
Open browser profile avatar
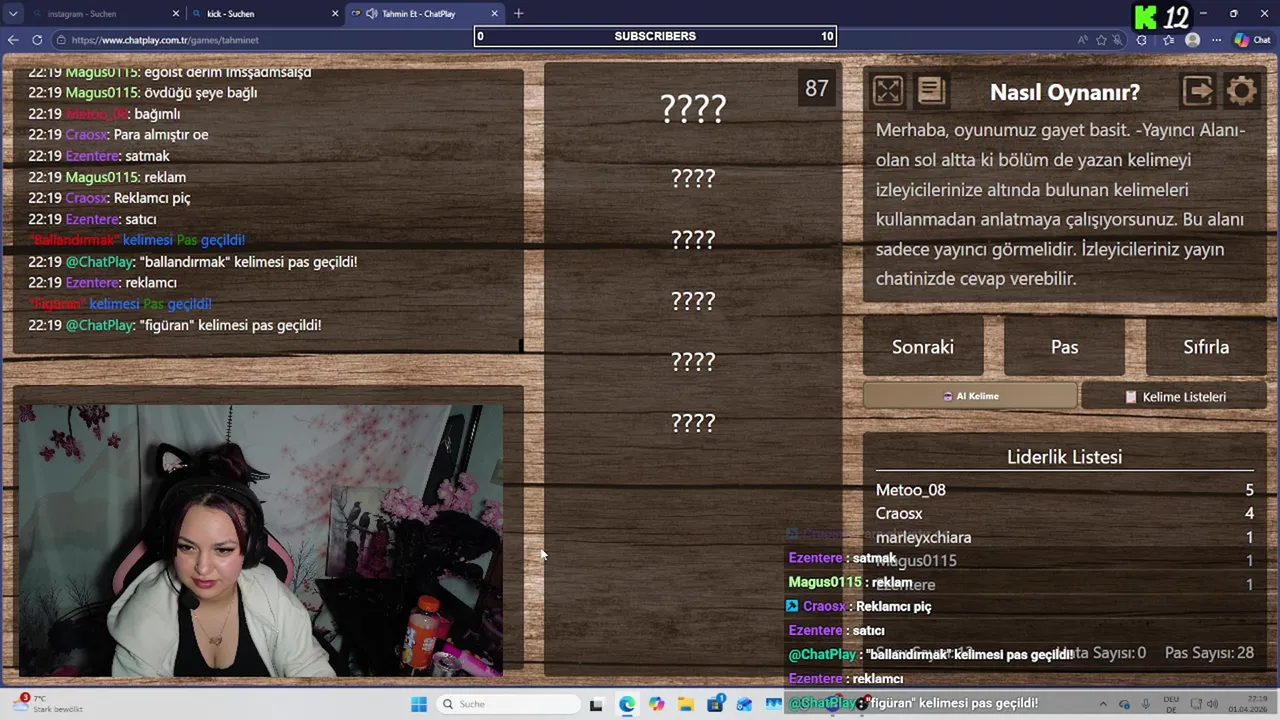point(1192,40)
